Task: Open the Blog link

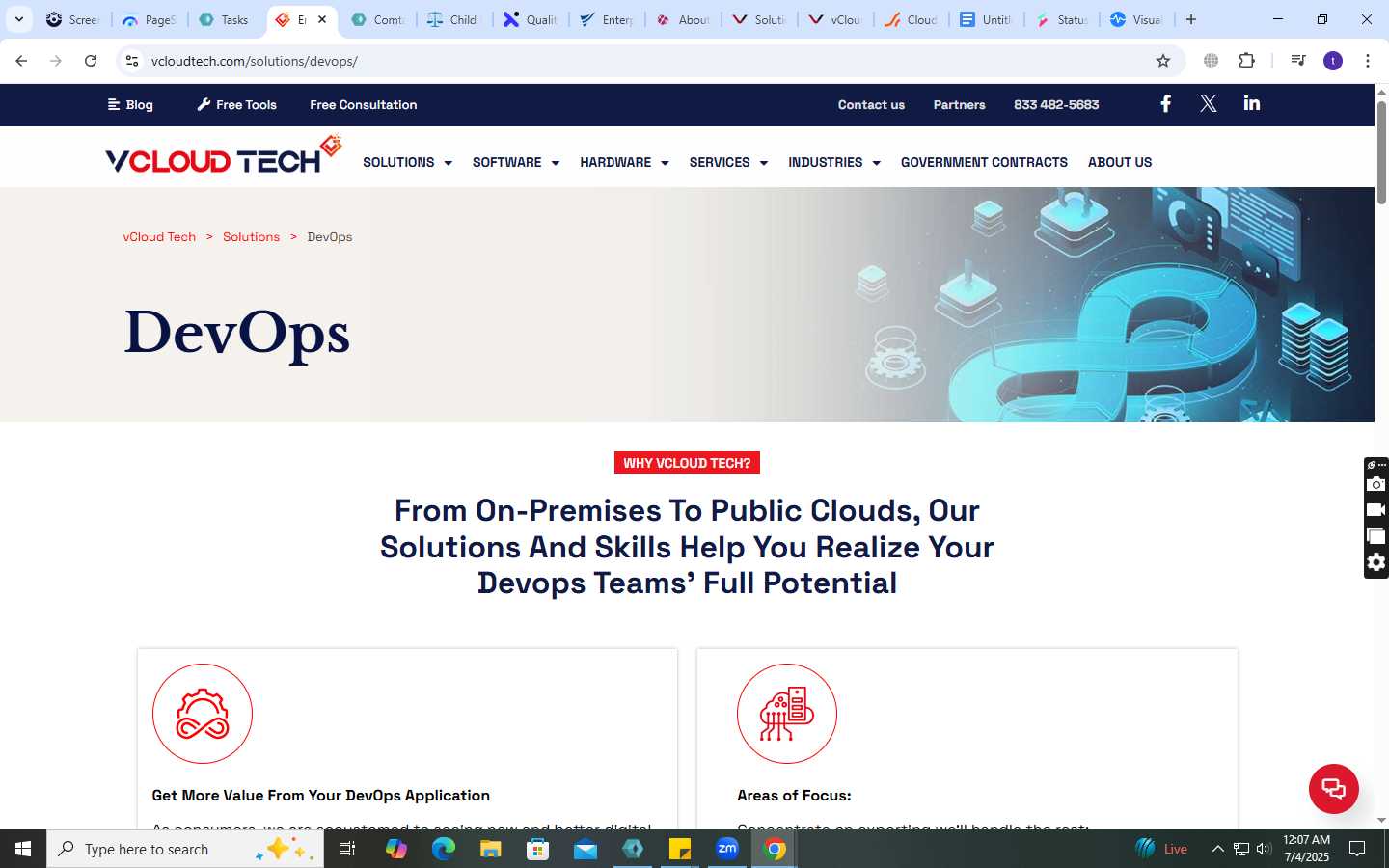Action: pyautogui.click(x=130, y=105)
